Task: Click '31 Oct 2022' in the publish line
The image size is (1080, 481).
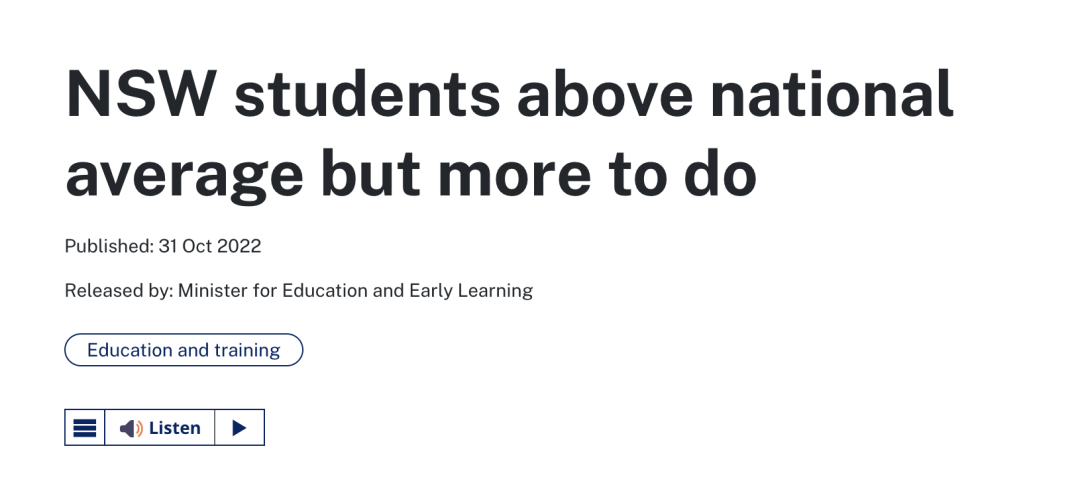Action: [210, 246]
